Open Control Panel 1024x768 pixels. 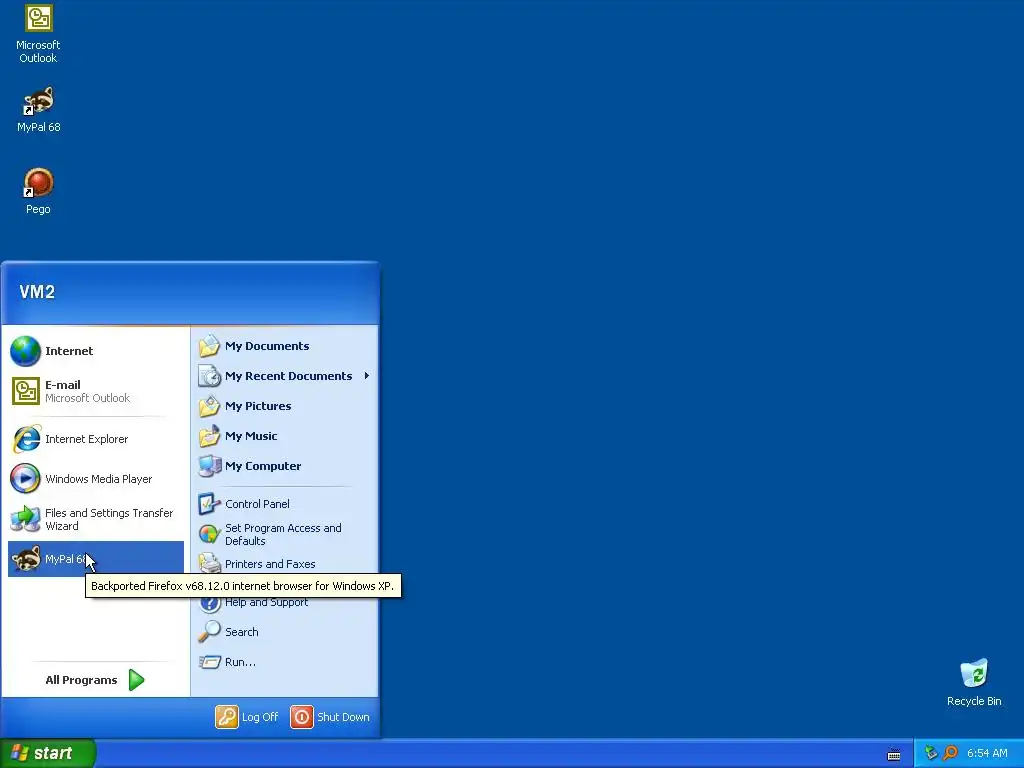click(x=284, y=504)
